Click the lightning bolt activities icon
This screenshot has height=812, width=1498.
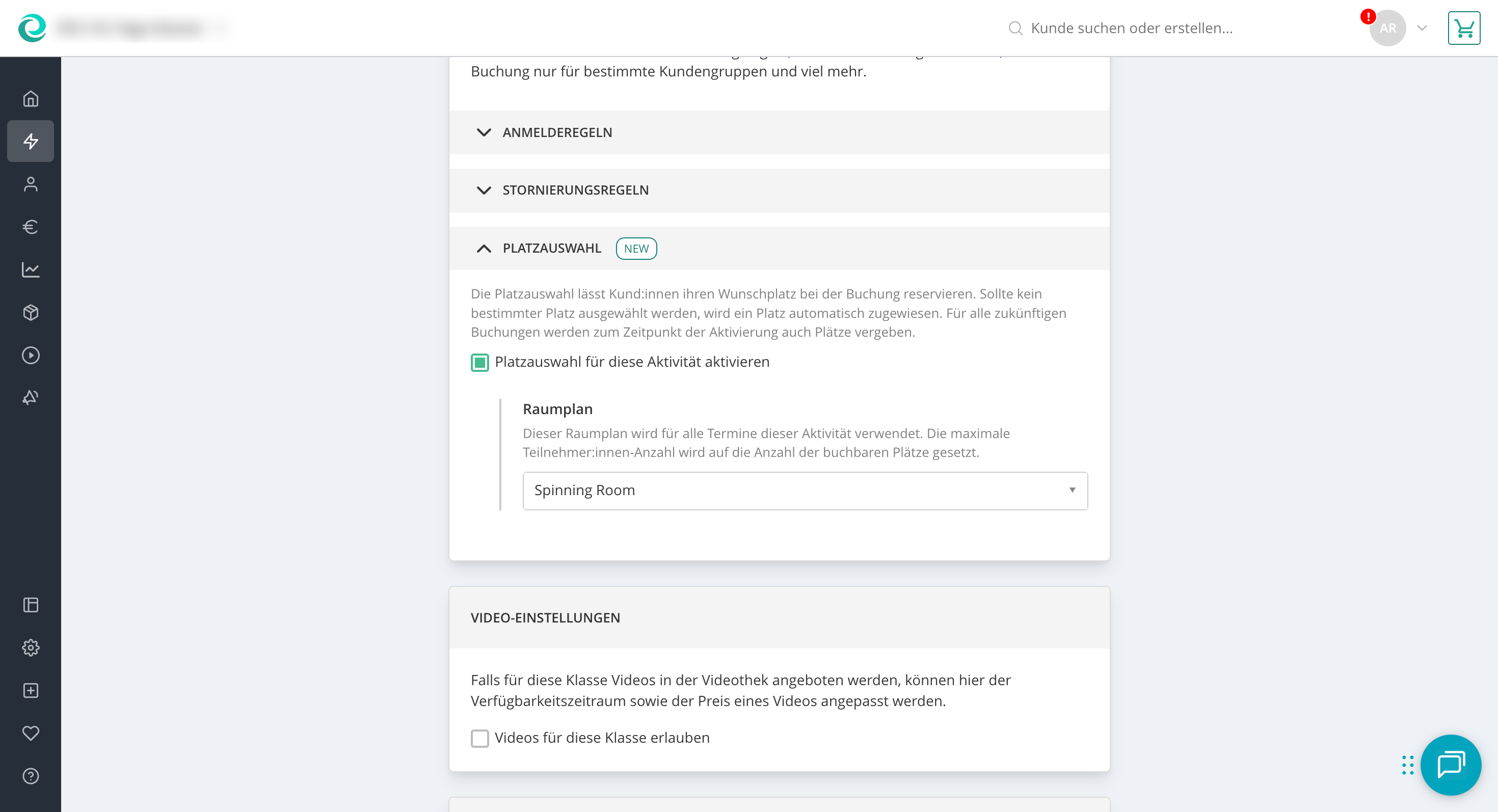pos(30,141)
